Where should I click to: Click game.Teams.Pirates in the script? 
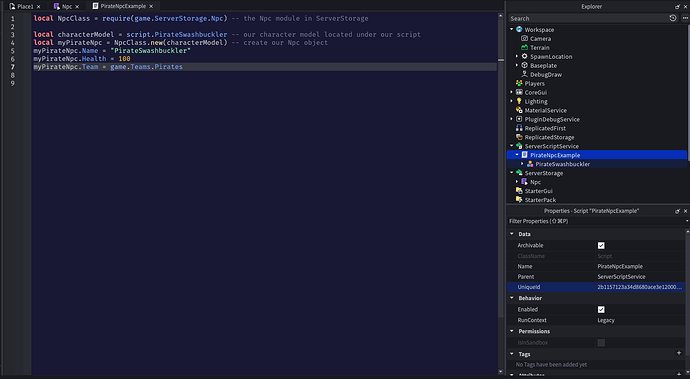[x=146, y=67]
